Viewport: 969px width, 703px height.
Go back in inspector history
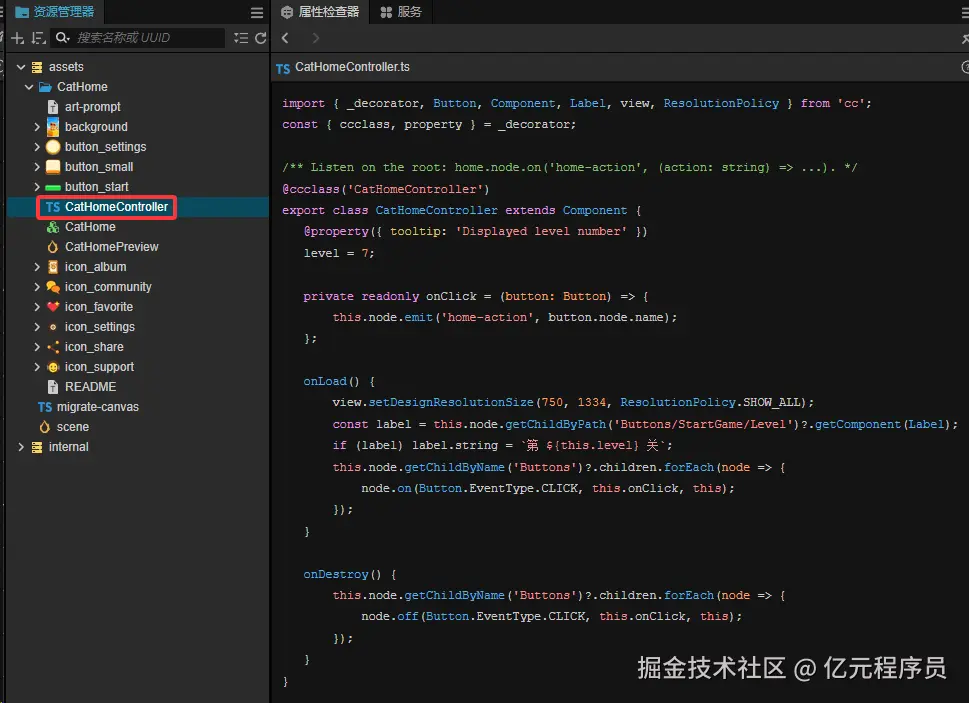click(x=285, y=38)
